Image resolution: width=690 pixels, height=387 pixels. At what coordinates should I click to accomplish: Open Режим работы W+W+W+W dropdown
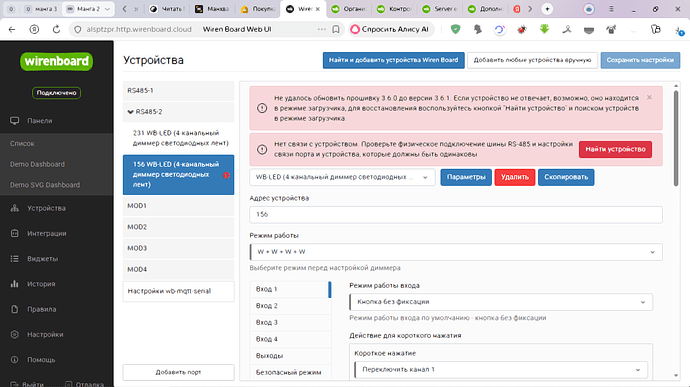point(456,252)
